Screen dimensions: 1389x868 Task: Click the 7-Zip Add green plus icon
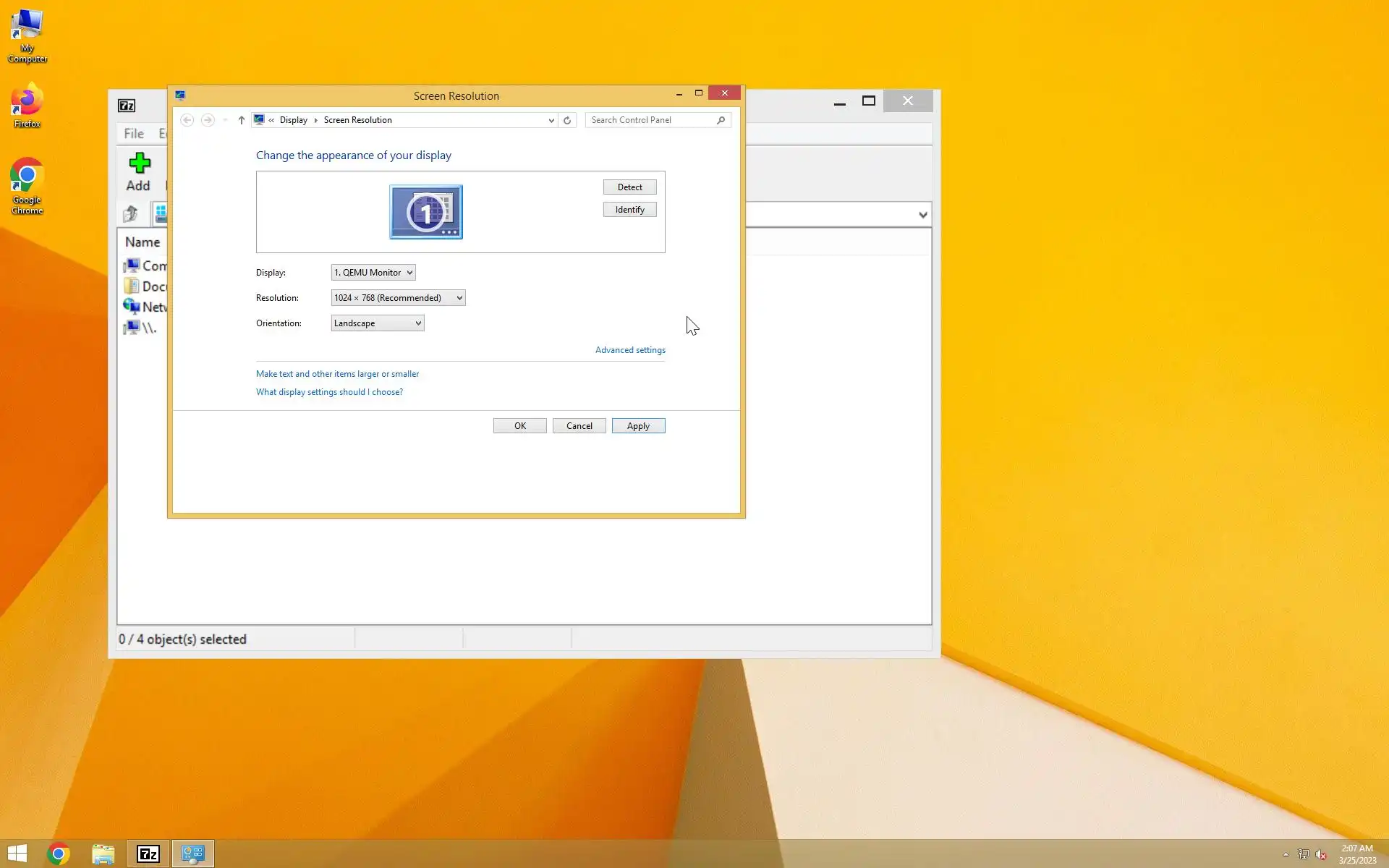tap(139, 163)
